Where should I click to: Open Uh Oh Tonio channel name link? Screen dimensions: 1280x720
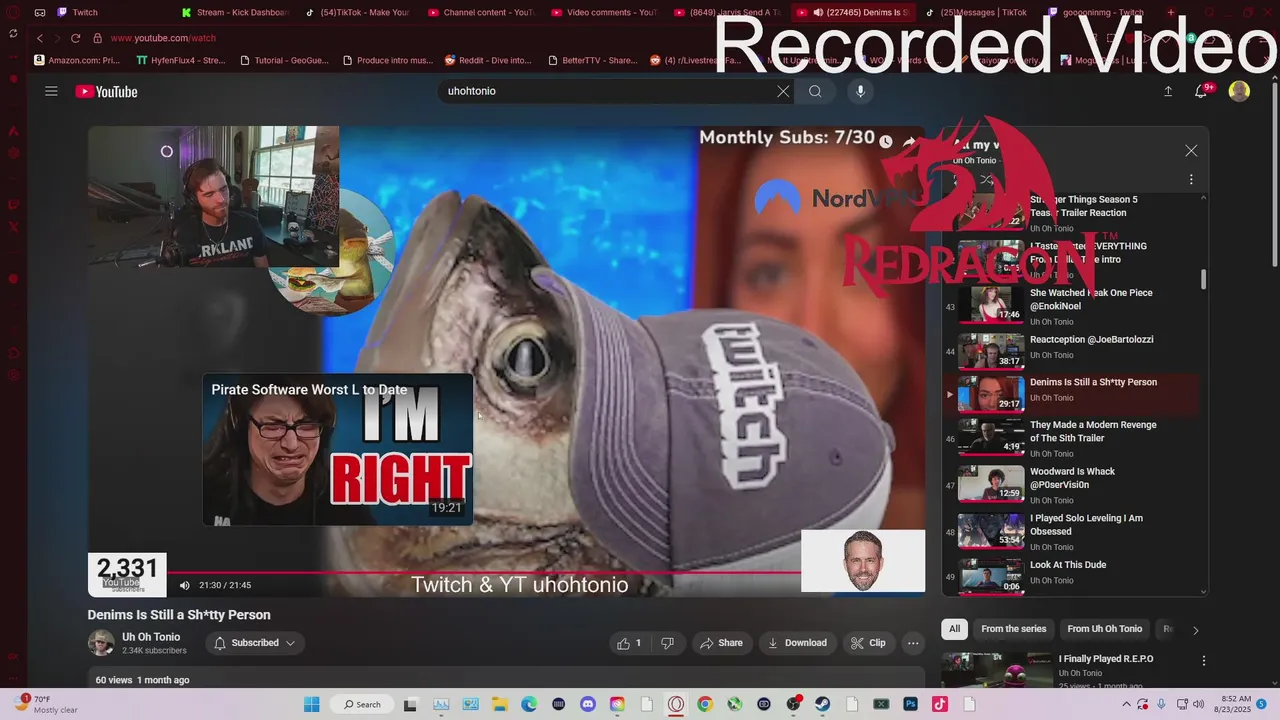pos(151,637)
